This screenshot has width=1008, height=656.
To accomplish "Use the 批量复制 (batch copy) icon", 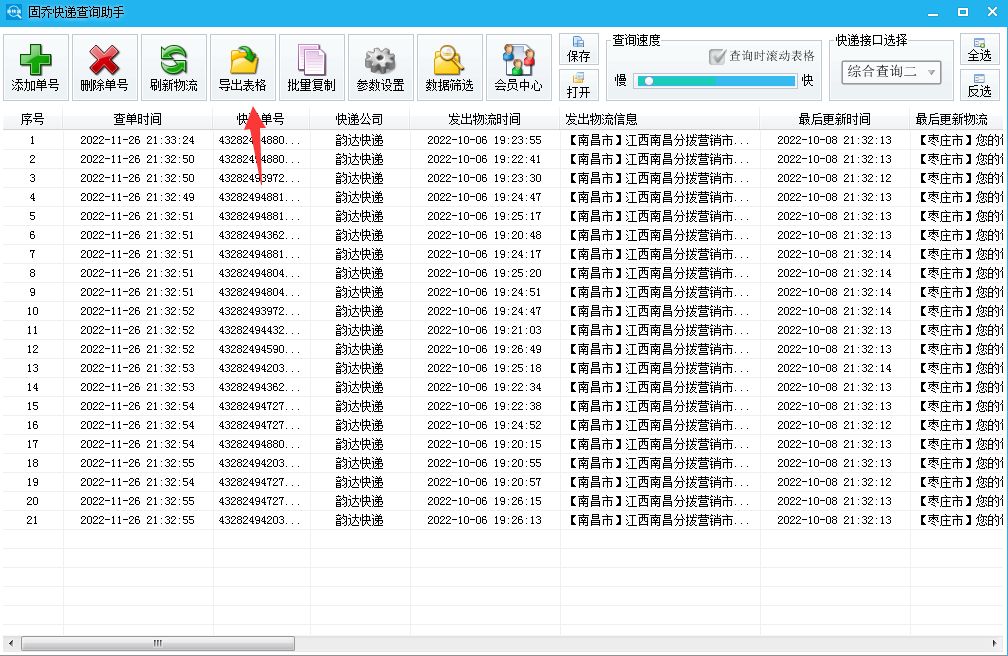I will pos(310,66).
